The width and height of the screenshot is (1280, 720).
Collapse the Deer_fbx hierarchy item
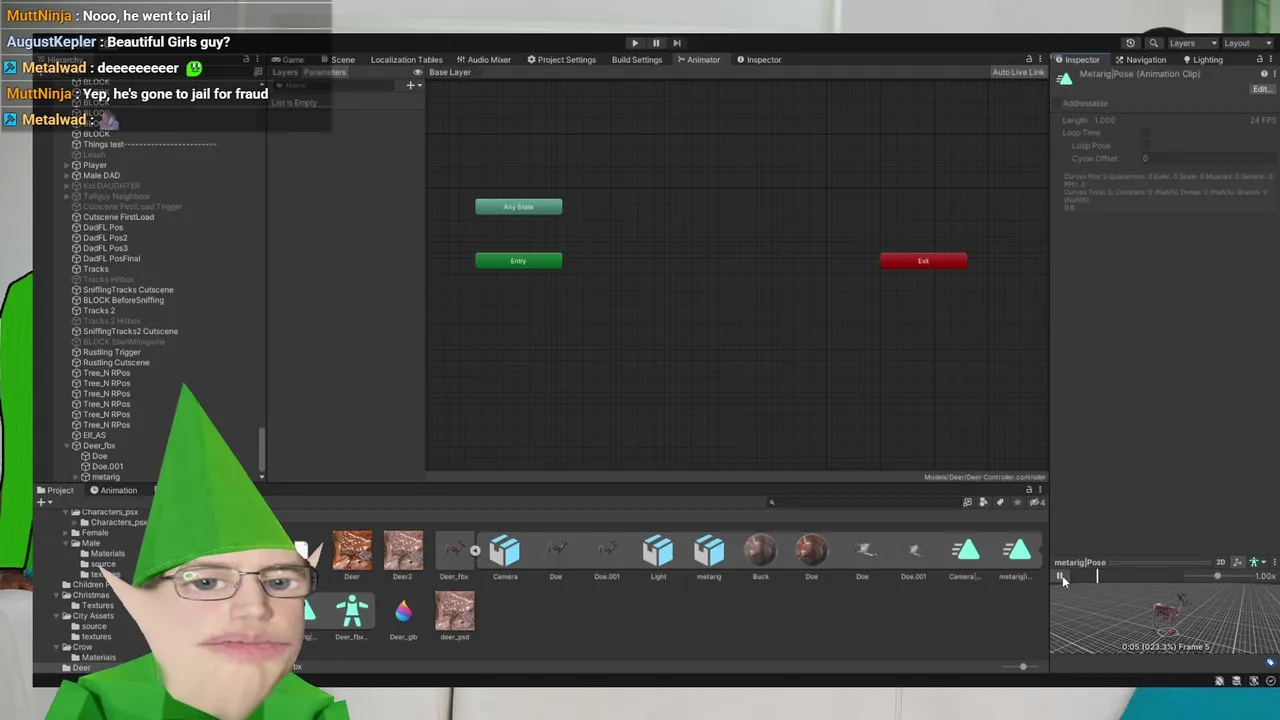tap(67, 446)
